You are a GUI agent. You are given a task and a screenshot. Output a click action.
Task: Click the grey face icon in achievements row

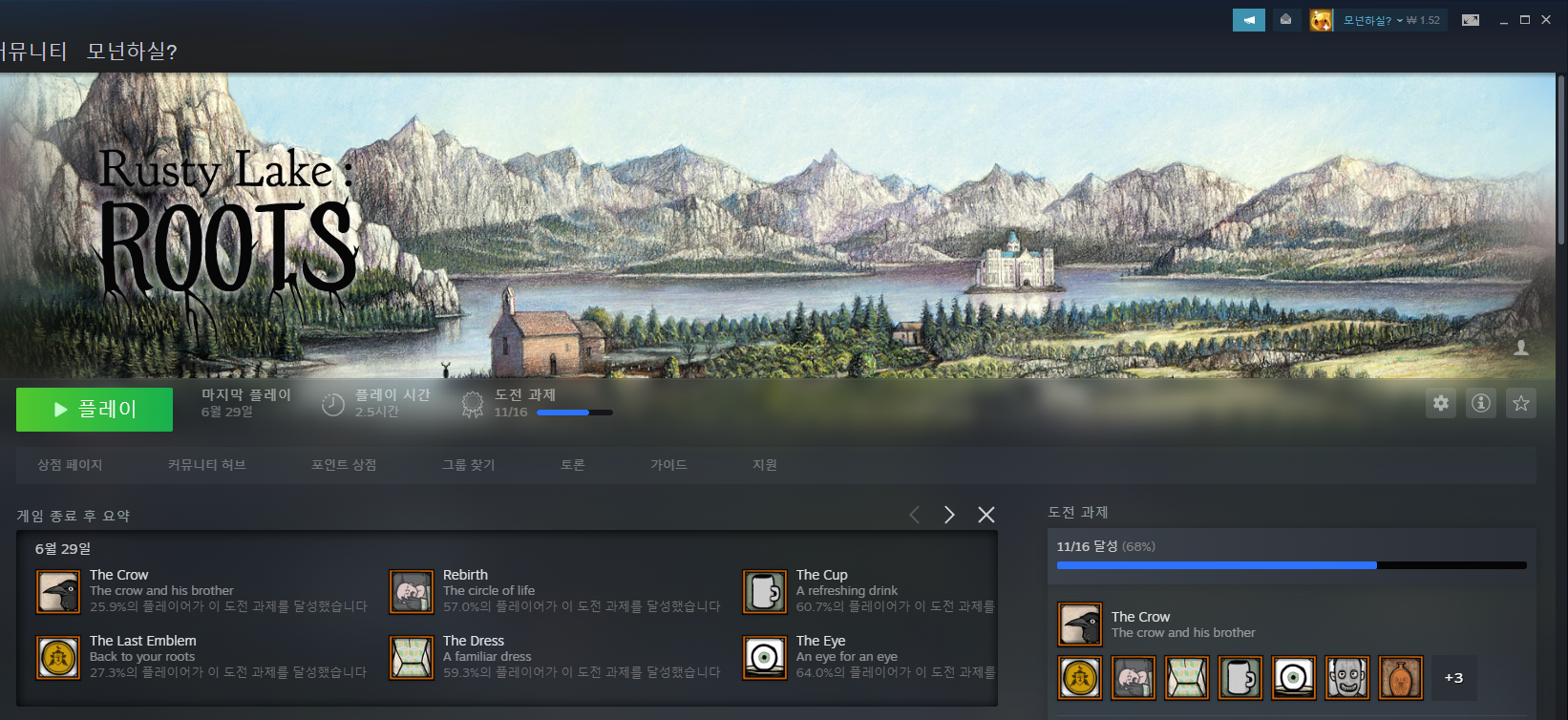1347,678
